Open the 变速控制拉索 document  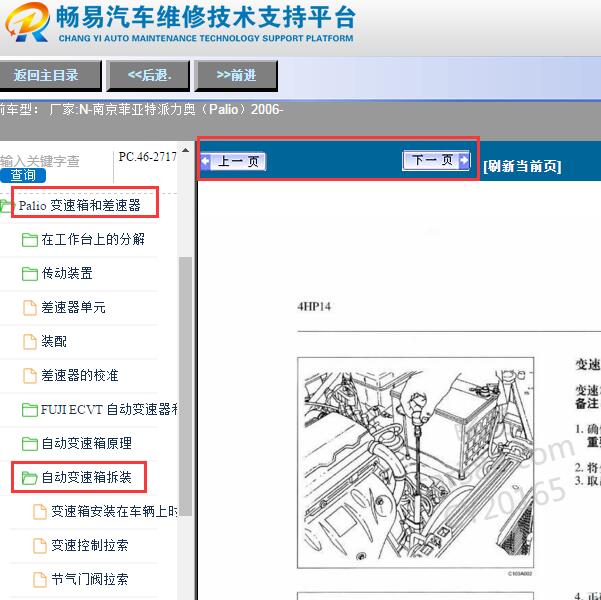click(x=90, y=545)
